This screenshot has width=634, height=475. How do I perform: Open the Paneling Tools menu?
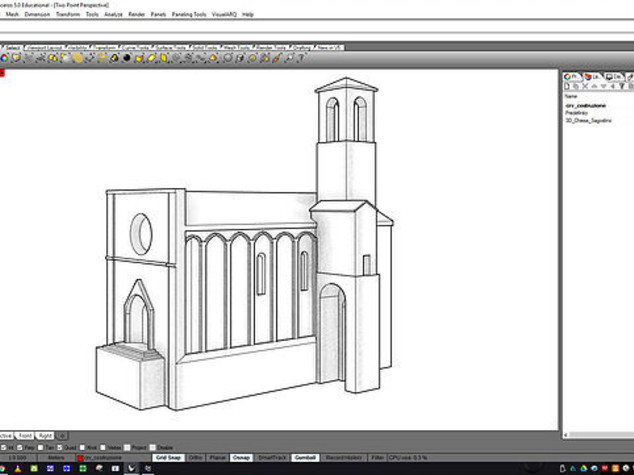coord(189,14)
